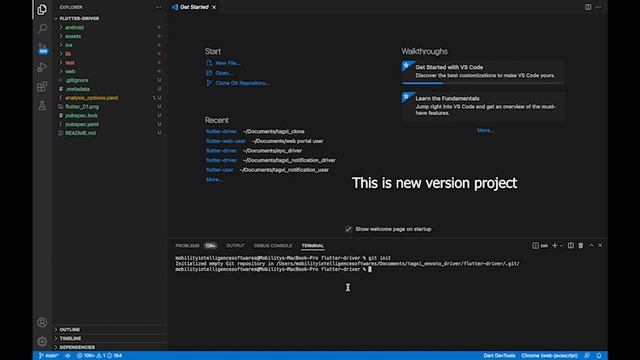Split the editor to the right
This screenshot has height=360, width=640.
coord(588,7)
